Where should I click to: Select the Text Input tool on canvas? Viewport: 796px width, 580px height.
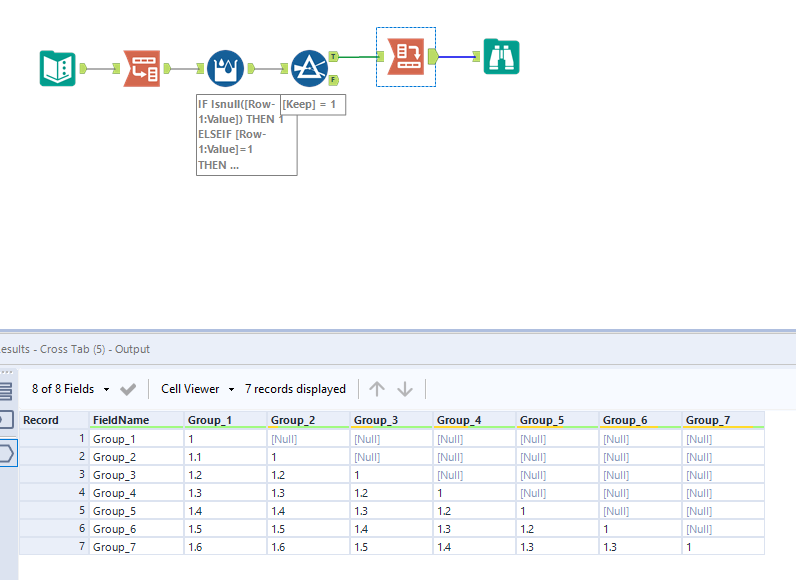click(57, 68)
